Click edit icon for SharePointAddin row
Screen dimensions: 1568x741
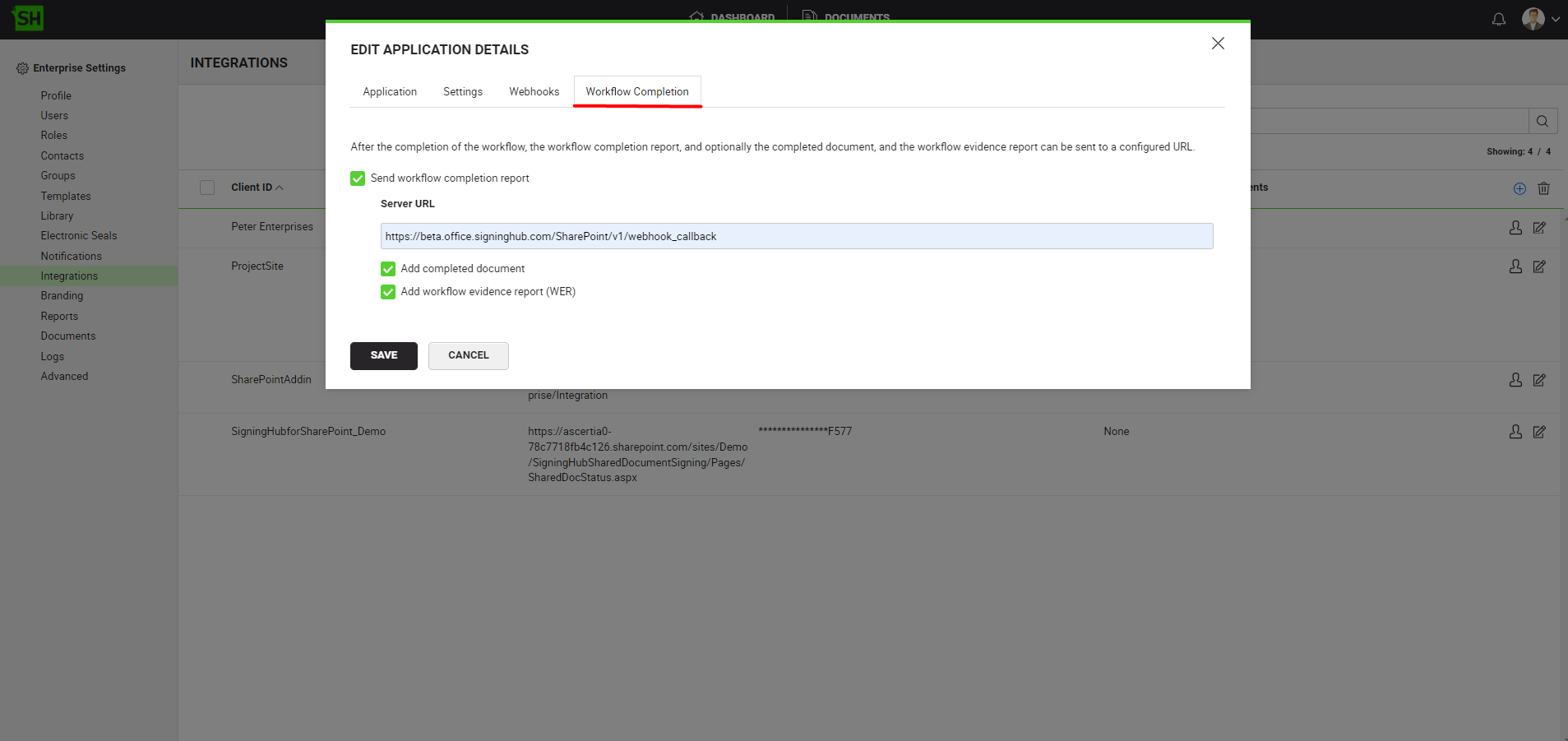coord(1539,380)
